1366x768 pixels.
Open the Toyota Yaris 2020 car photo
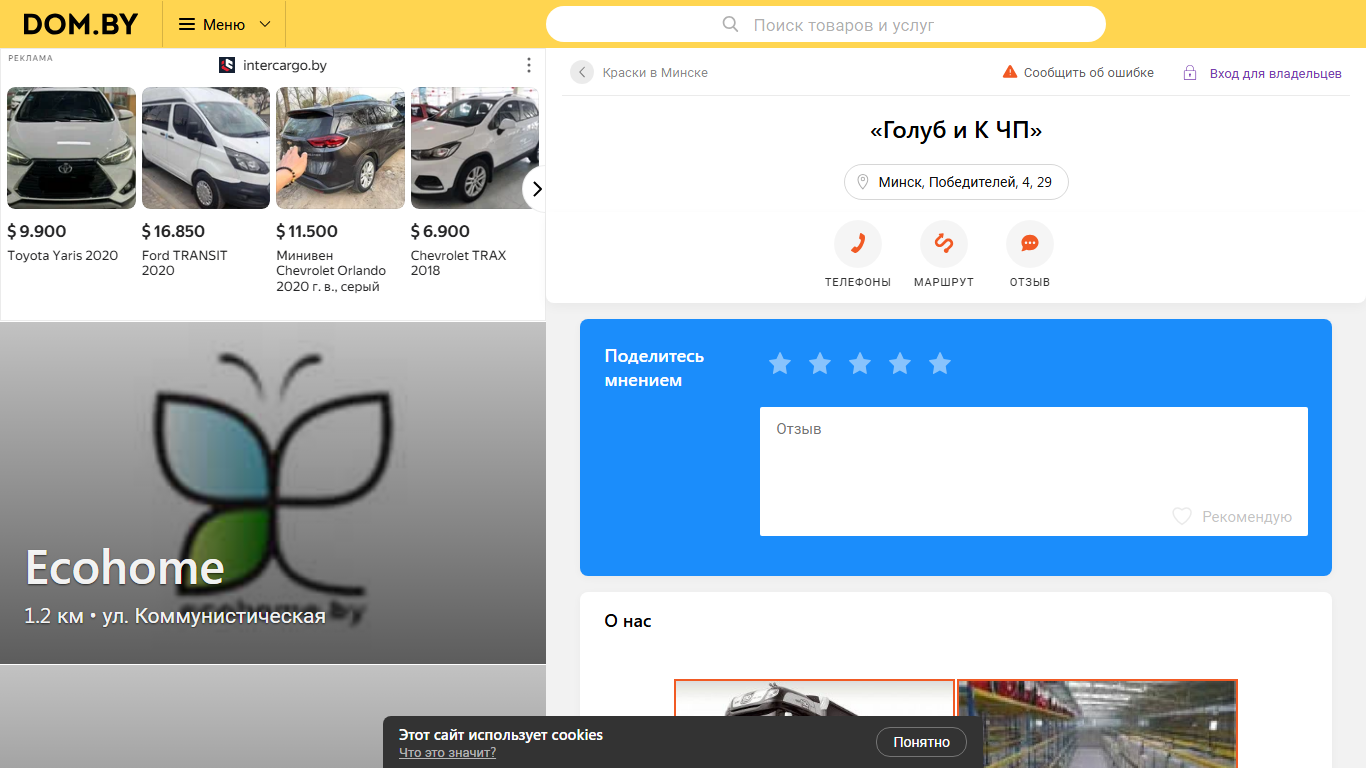click(x=71, y=148)
